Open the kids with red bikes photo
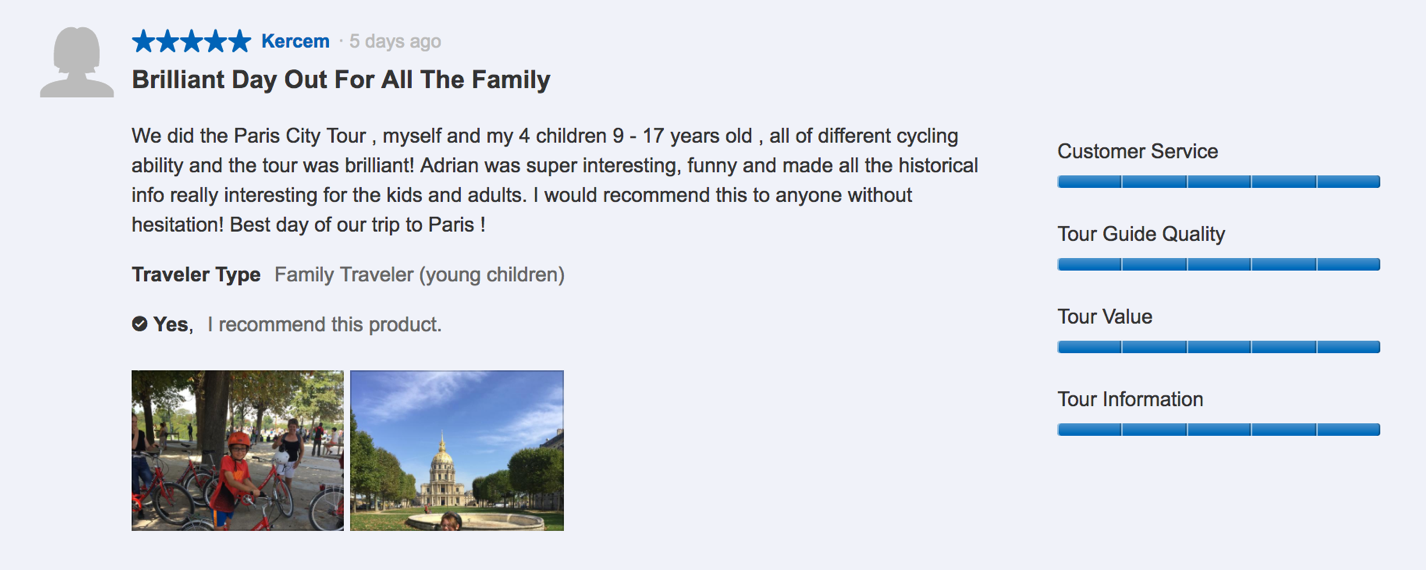 point(238,450)
